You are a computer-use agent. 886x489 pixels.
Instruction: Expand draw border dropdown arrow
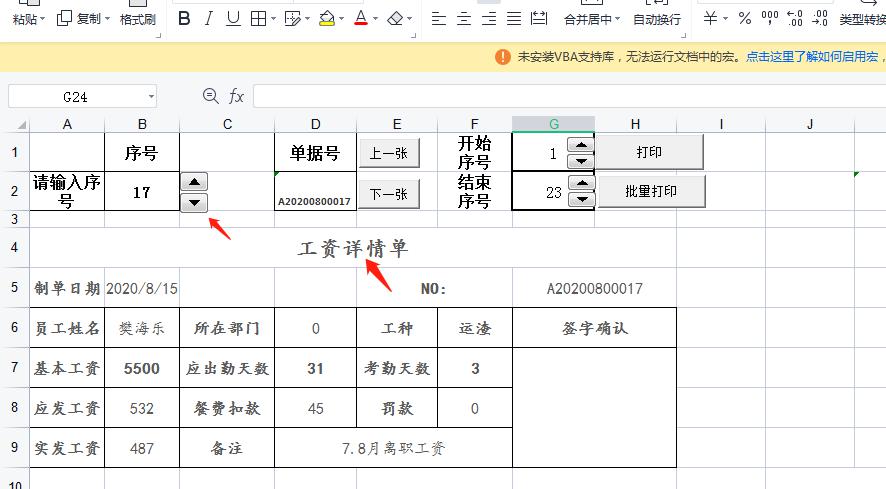308,19
